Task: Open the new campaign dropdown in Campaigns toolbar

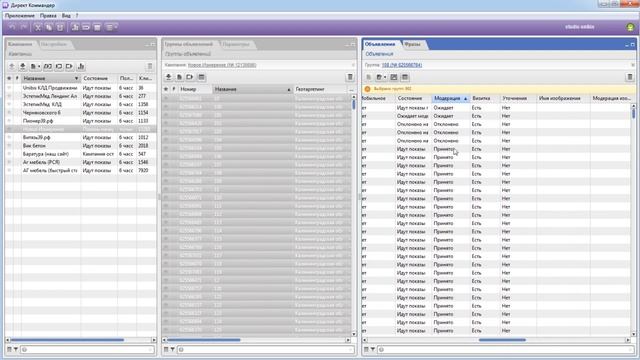Action: click(36, 66)
